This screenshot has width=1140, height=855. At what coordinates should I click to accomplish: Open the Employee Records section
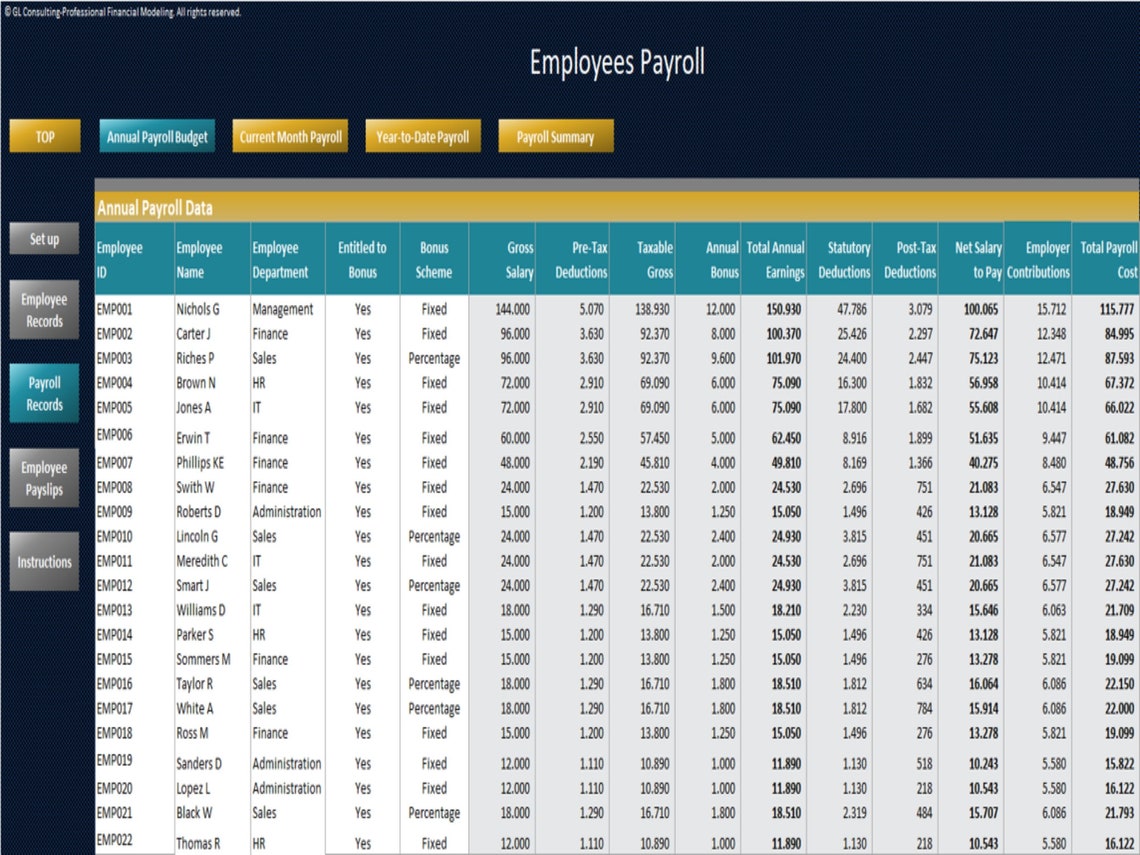44,309
